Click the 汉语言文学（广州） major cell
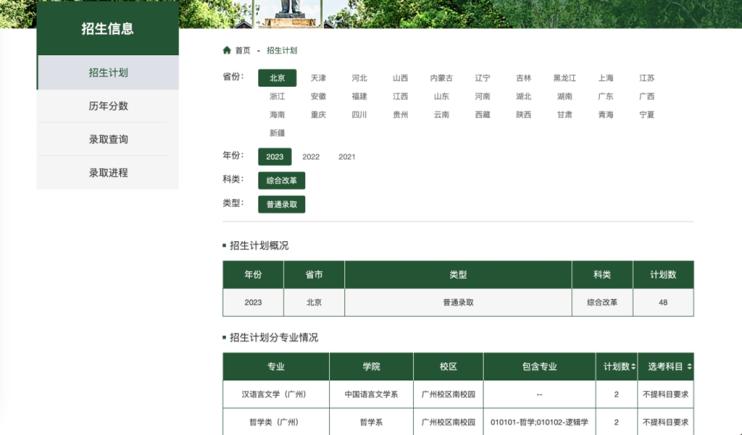Screen dimensions: 742x435 coord(276,394)
